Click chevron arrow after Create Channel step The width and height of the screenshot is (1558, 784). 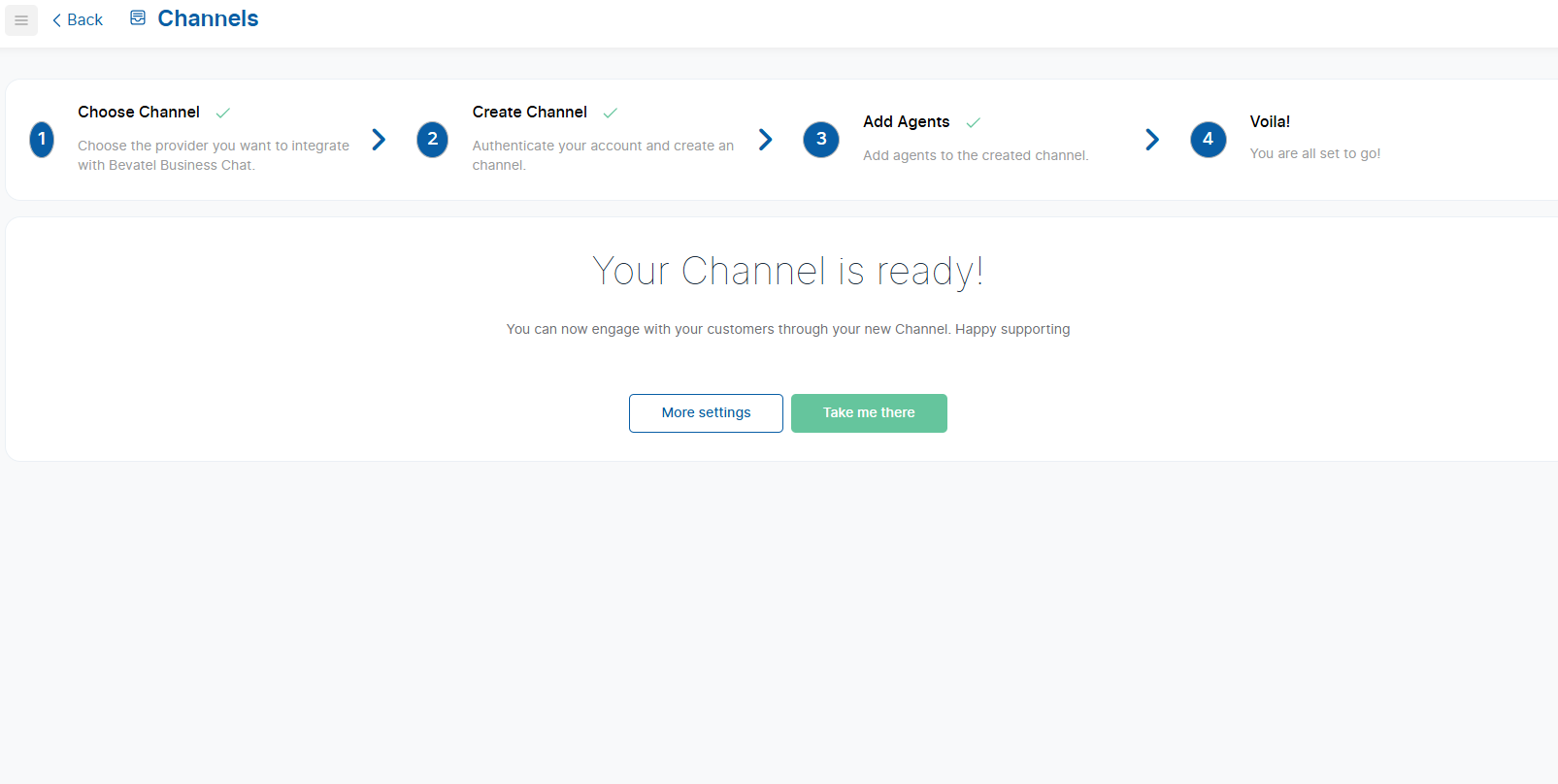[x=766, y=140]
